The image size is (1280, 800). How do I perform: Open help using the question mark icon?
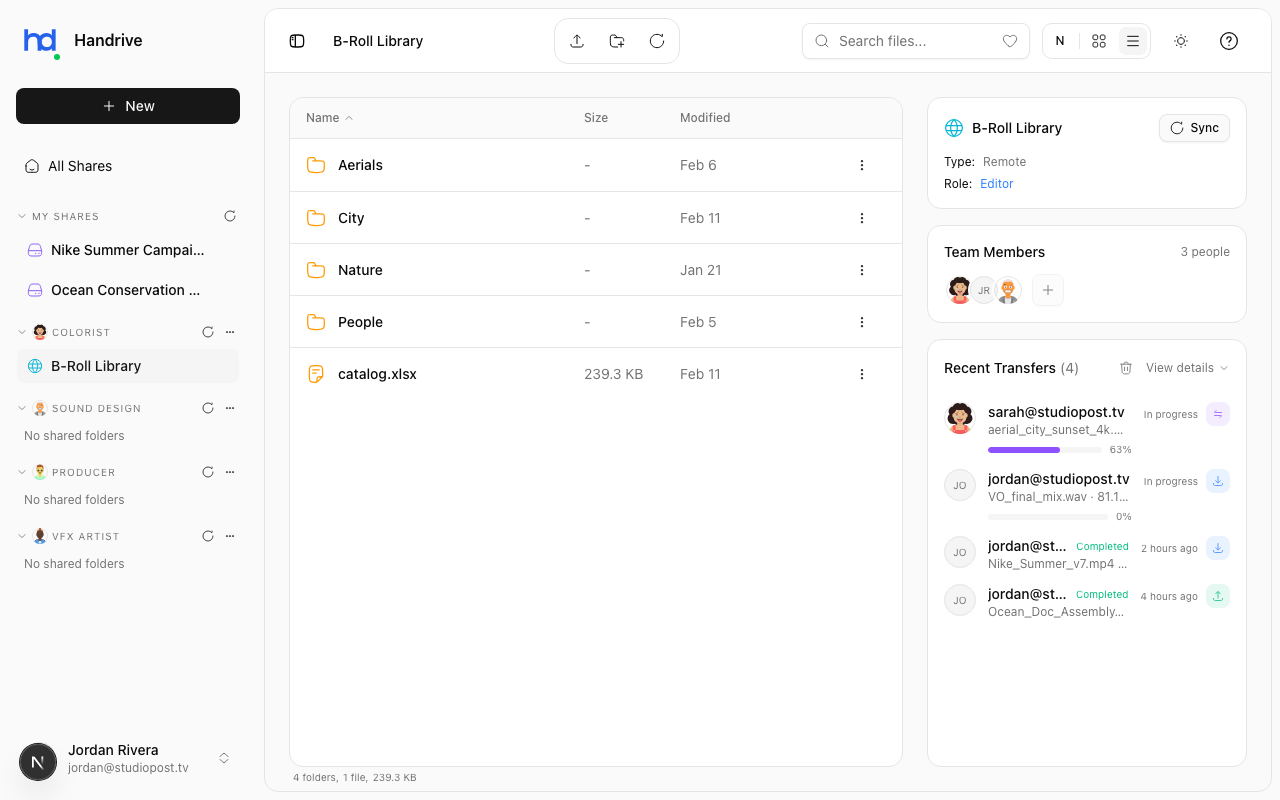point(1228,41)
